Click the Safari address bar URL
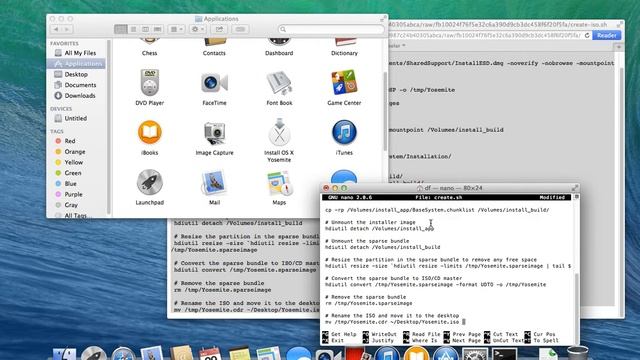Viewport: 640px width, 360px height. (484, 36)
